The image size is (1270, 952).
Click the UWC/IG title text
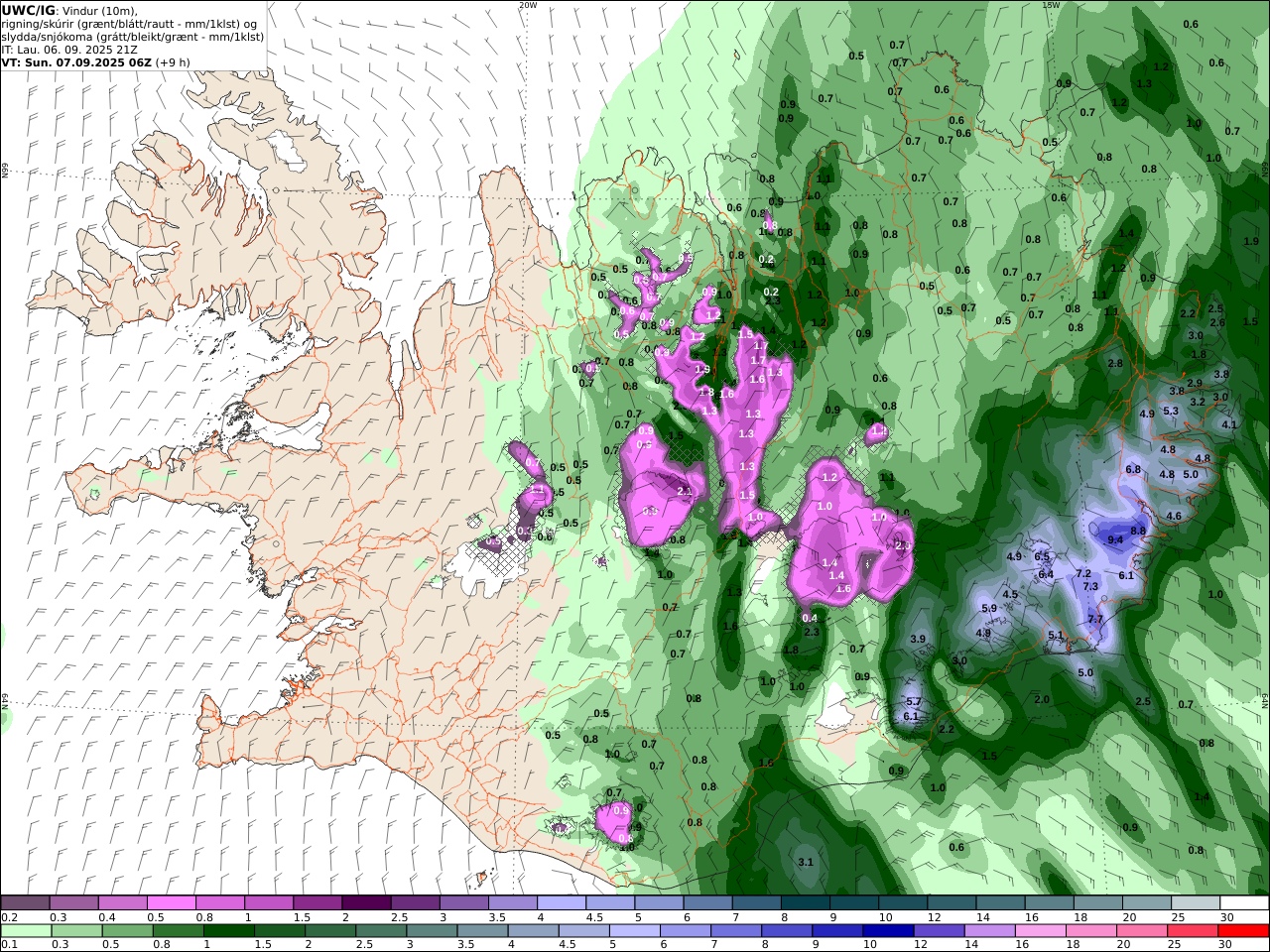coord(29,10)
